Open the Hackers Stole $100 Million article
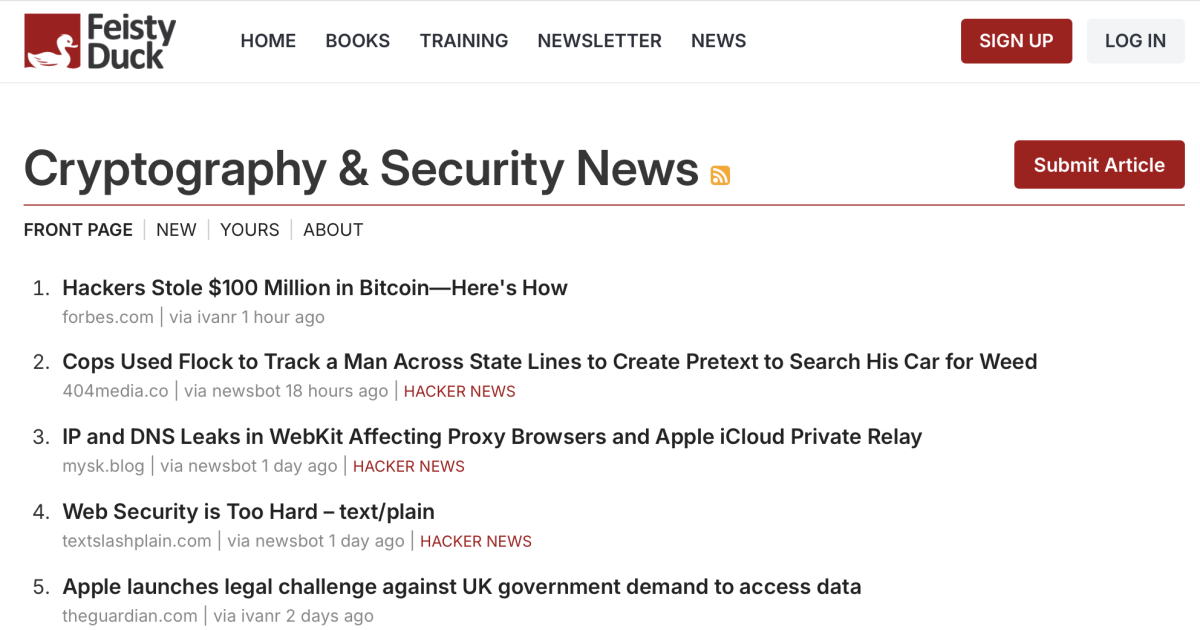 coord(315,288)
